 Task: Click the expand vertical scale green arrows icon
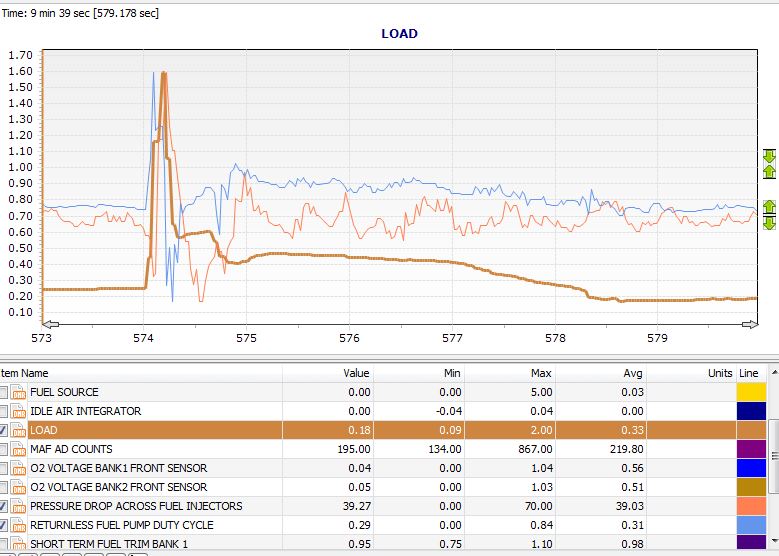pyautogui.click(x=769, y=215)
